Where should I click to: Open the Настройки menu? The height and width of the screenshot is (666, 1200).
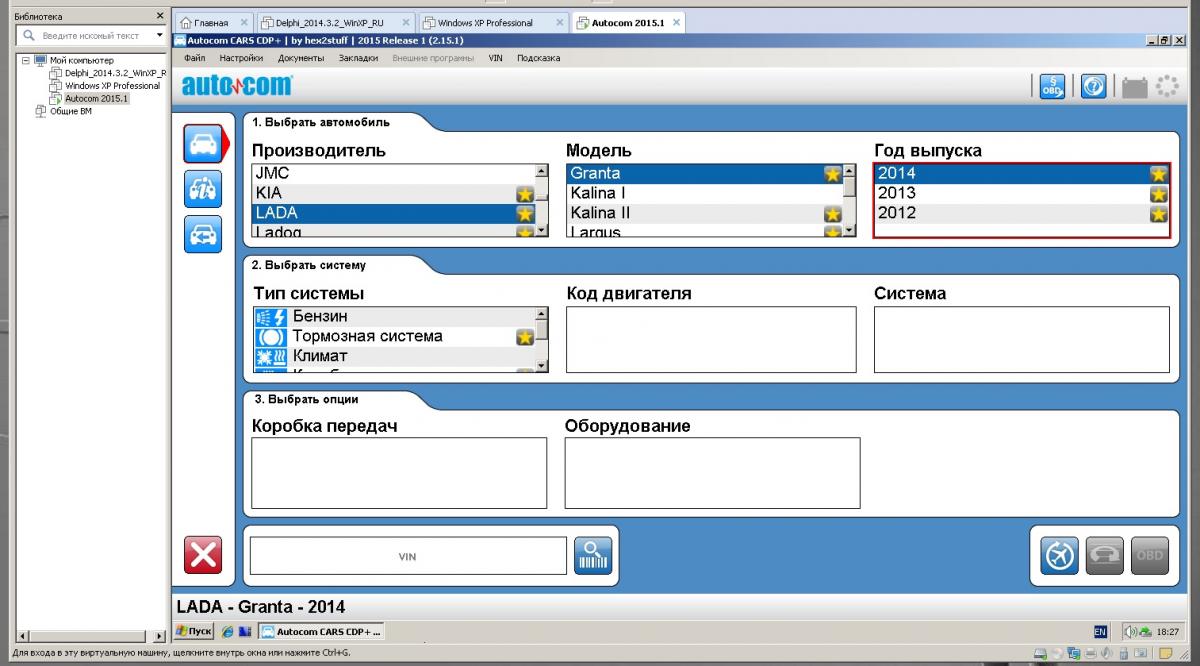click(241, 58)
